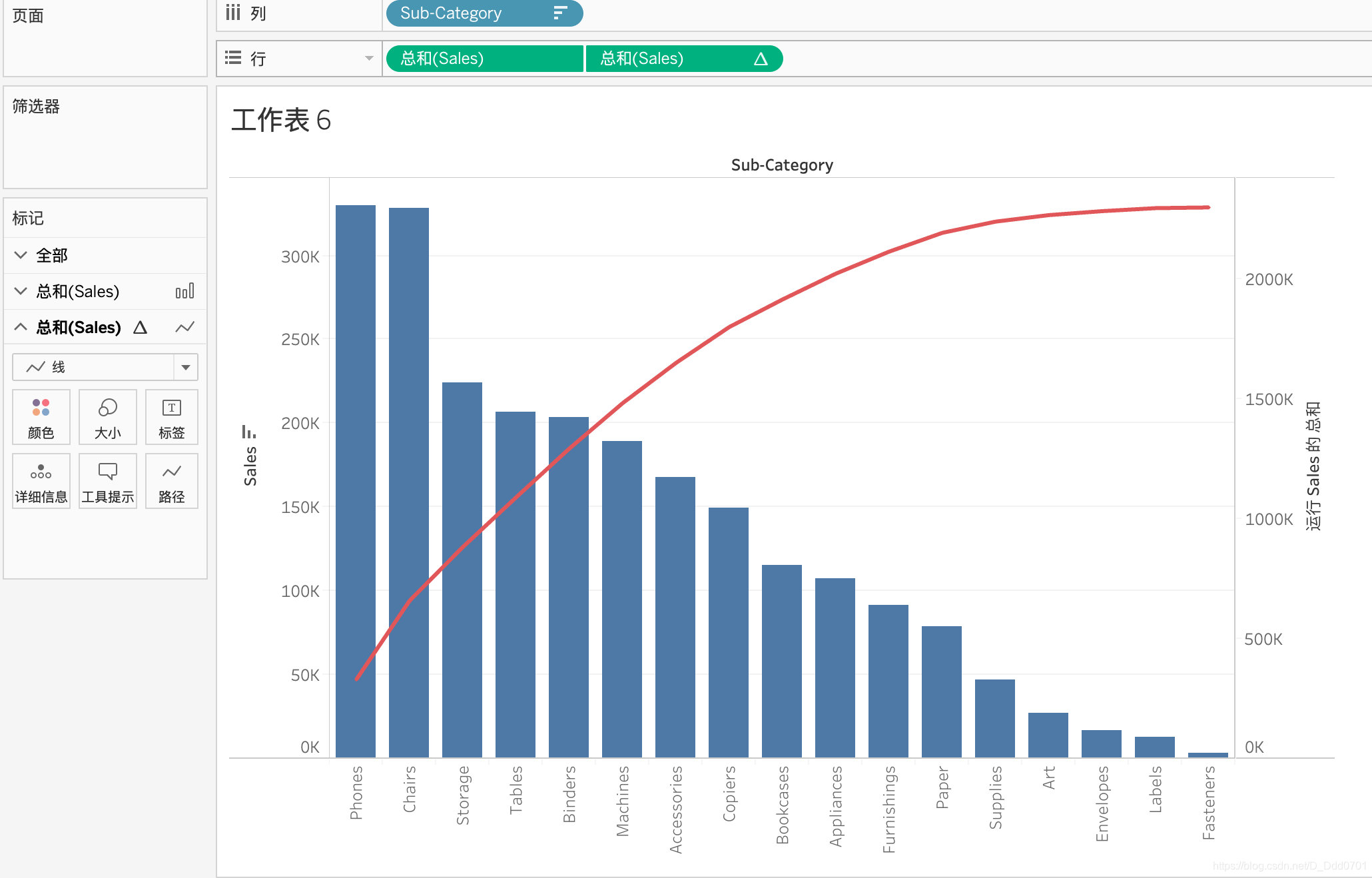Screen dimensions: 1372x878
Task: Open the mark type dropdown showing 线
Action: 105,367
